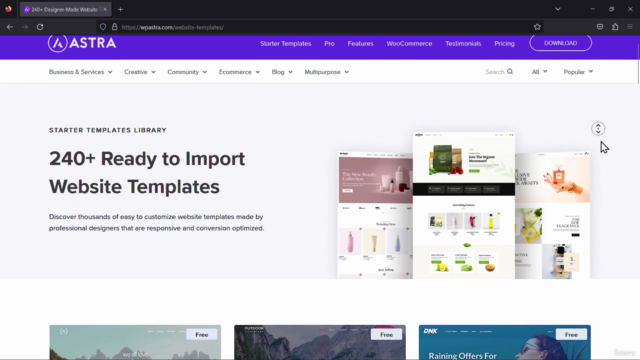Go back with the arrow icon
Viewport: 640px width, 360px height.
click(10, 27)
